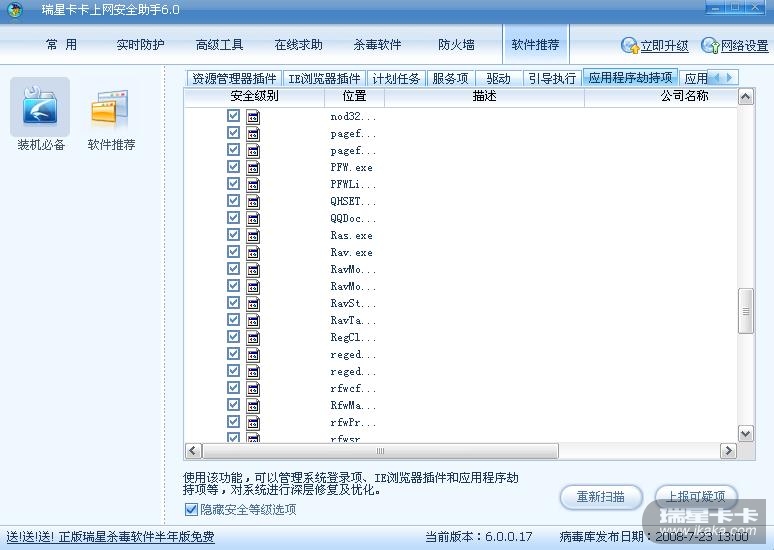Click the 重新扫描 rescan button
Viewport: 774px width, 550px height.
click(600, 497)
